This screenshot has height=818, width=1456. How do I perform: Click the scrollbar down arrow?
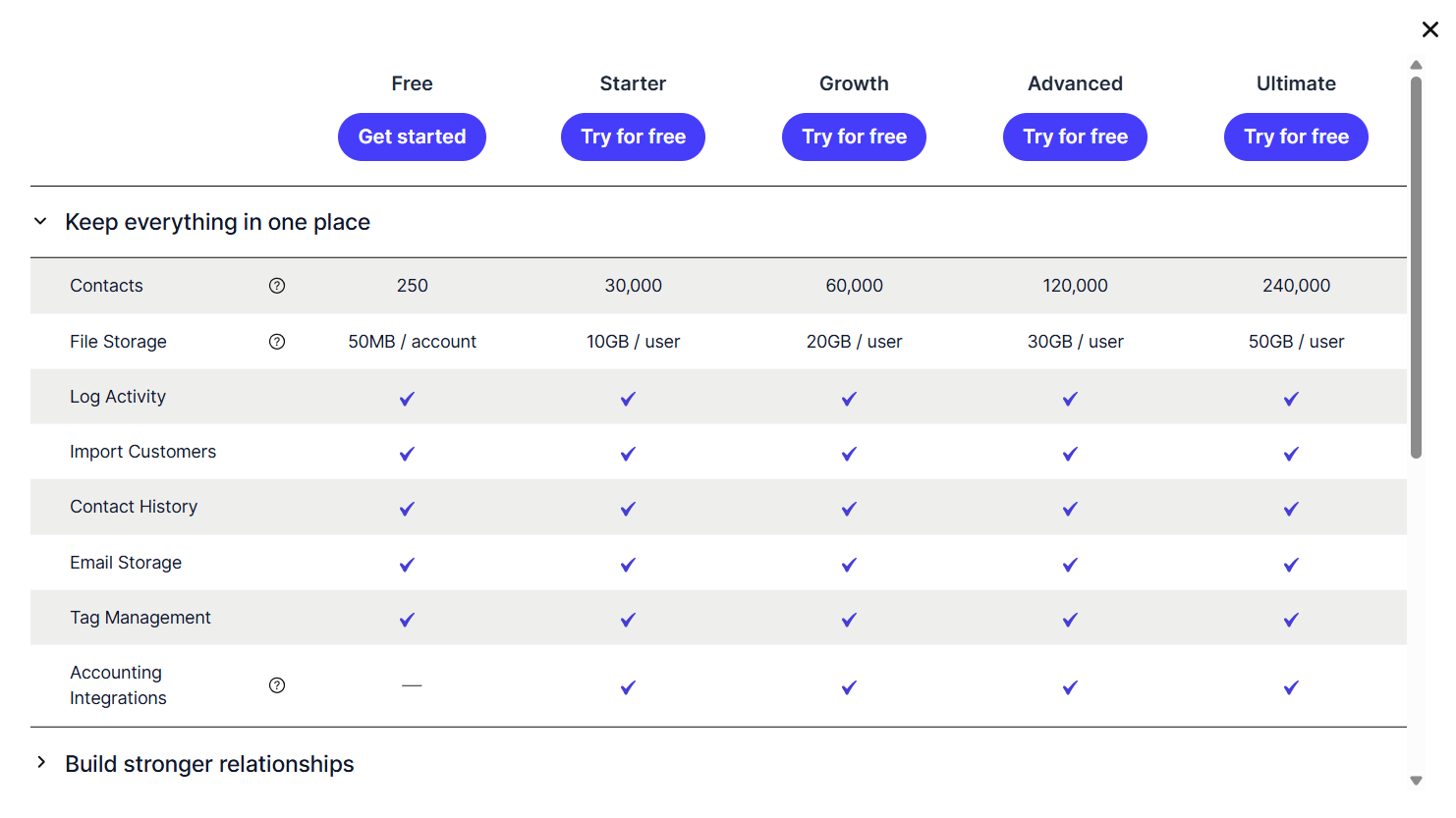pyautogui.click(x=1416, y=781)
